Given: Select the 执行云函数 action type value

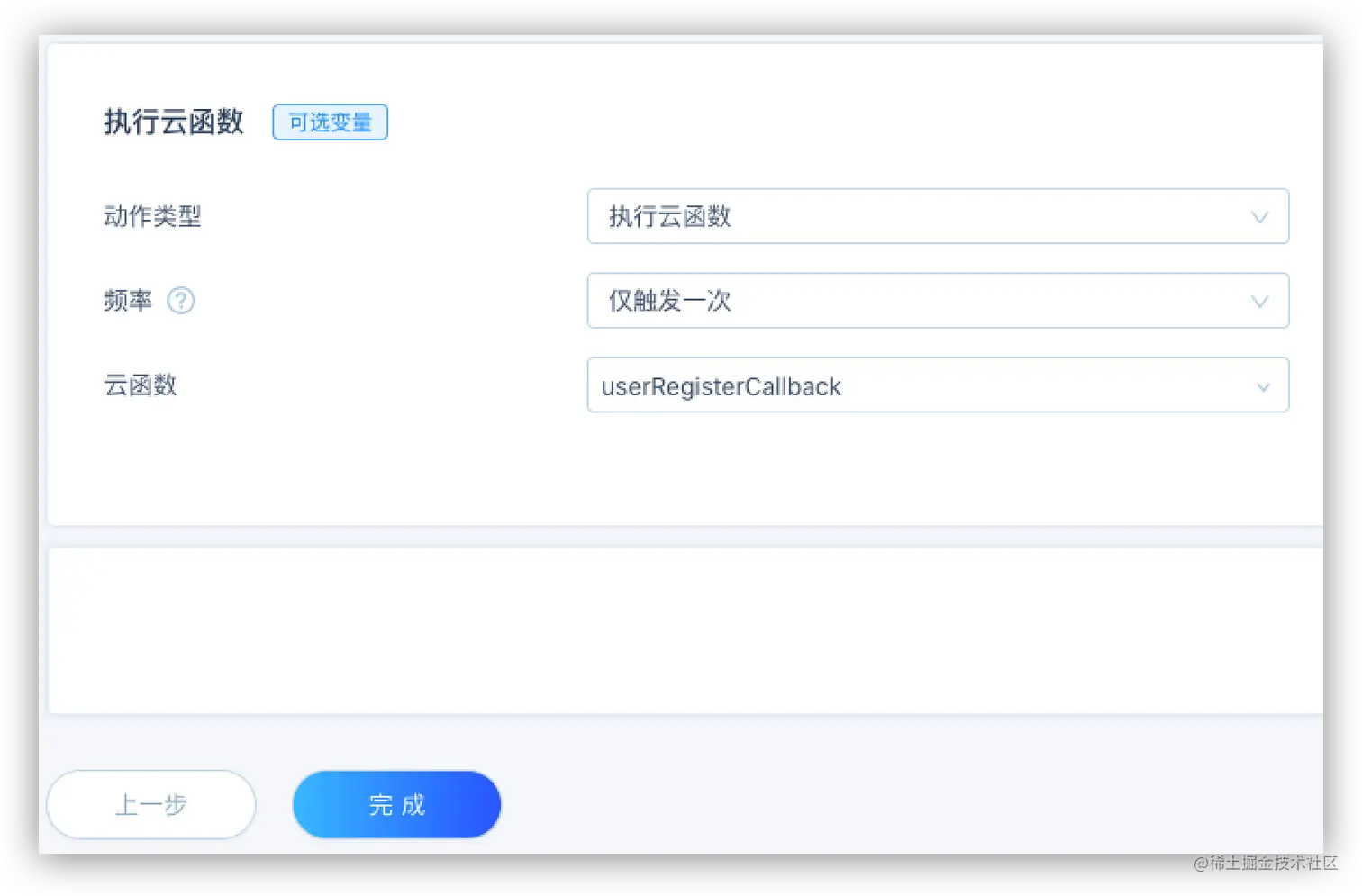Looking at the screenshot, I should pos(668,216).
